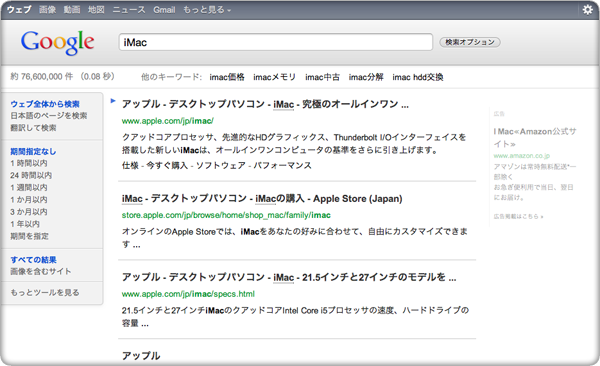Open result title ending 究極のオールインワン
Image resolution: width=600 pixels, height=366 pixels.
coord(265,104)
